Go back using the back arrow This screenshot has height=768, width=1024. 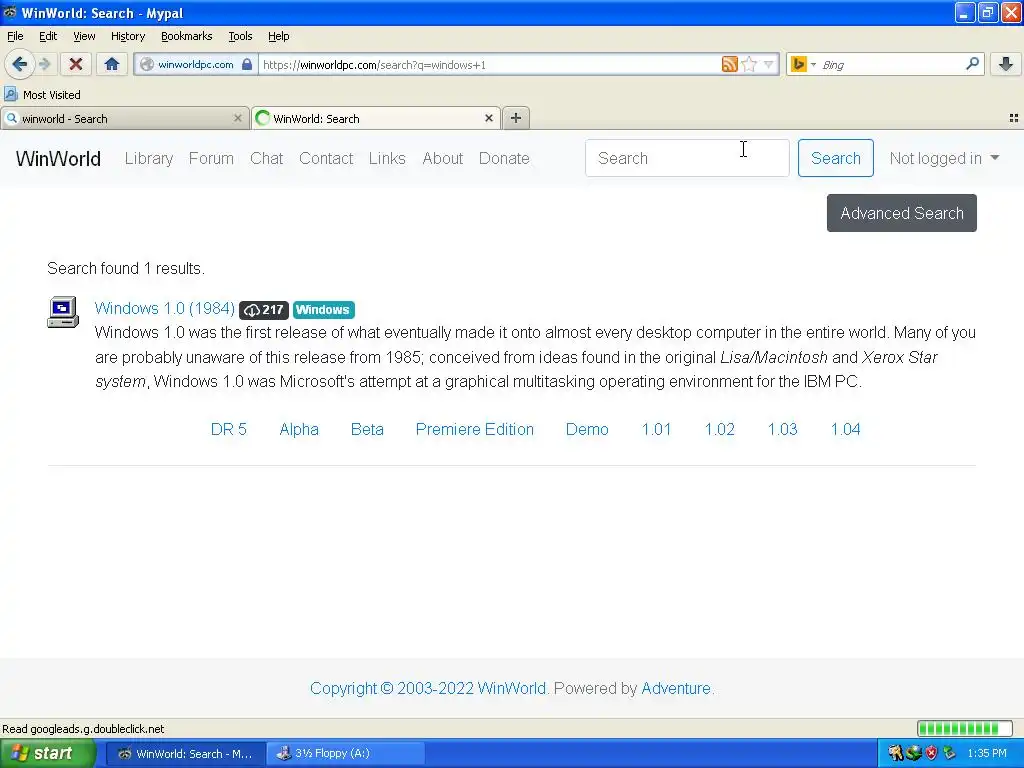coord(19,64)
